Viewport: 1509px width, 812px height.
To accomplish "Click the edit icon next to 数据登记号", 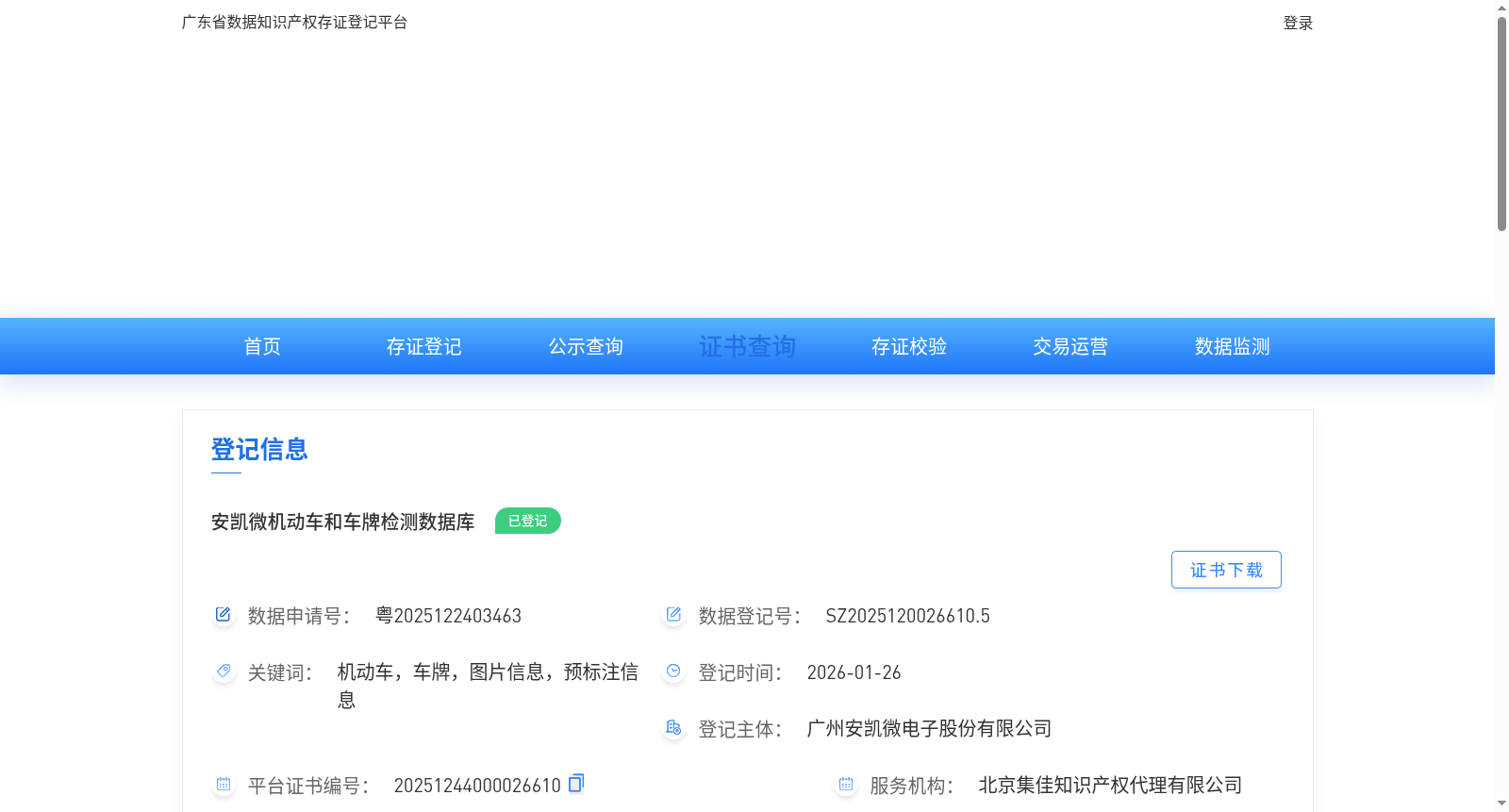I will pyautogui.click(x=673, y=615).
